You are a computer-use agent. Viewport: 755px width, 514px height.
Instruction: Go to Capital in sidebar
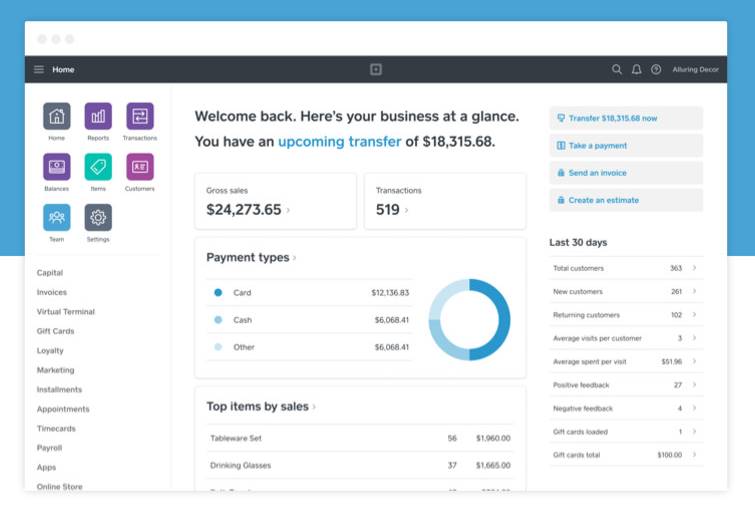point(50,273)
